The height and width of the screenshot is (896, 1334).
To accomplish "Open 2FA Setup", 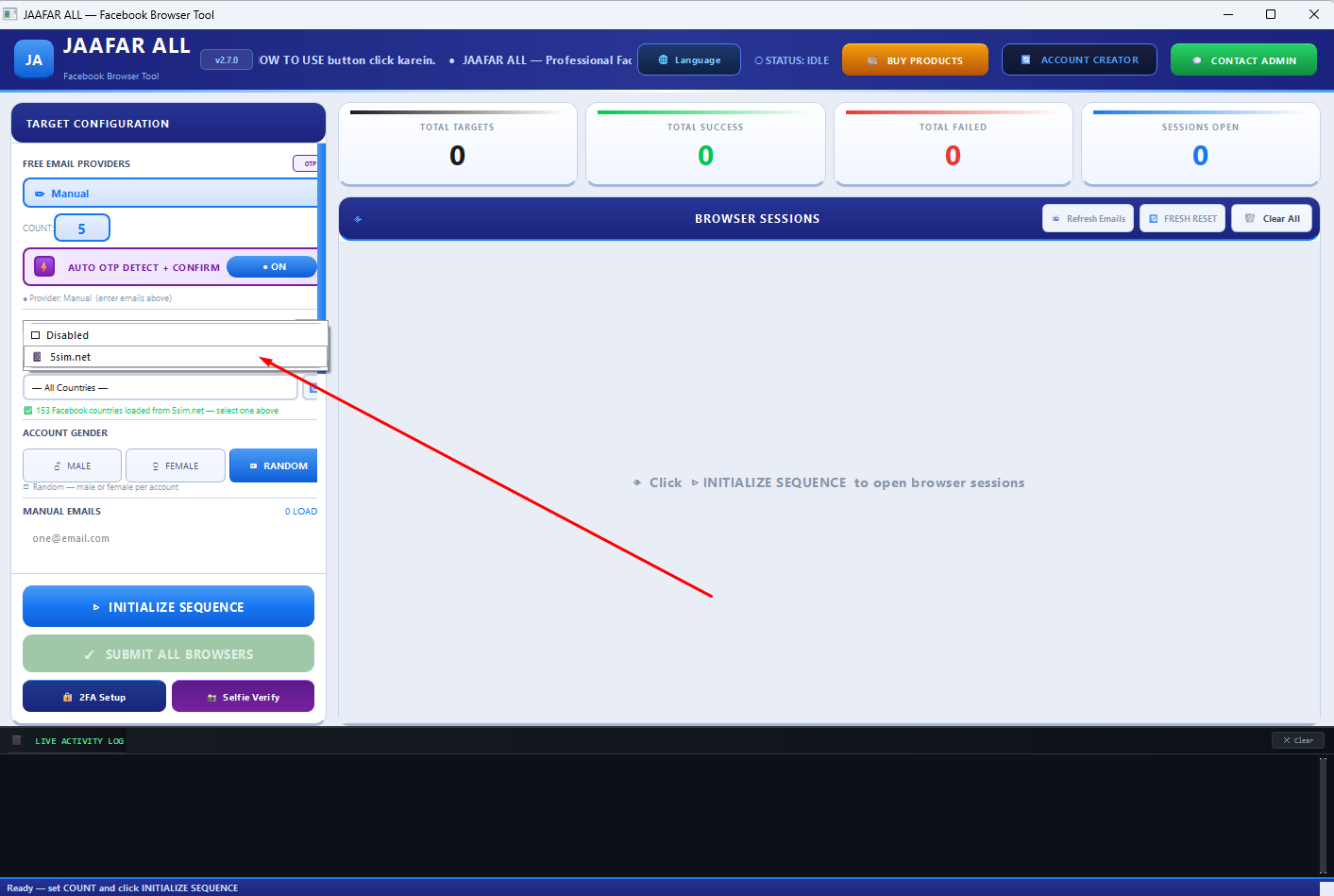I will (x=94, y=697).
